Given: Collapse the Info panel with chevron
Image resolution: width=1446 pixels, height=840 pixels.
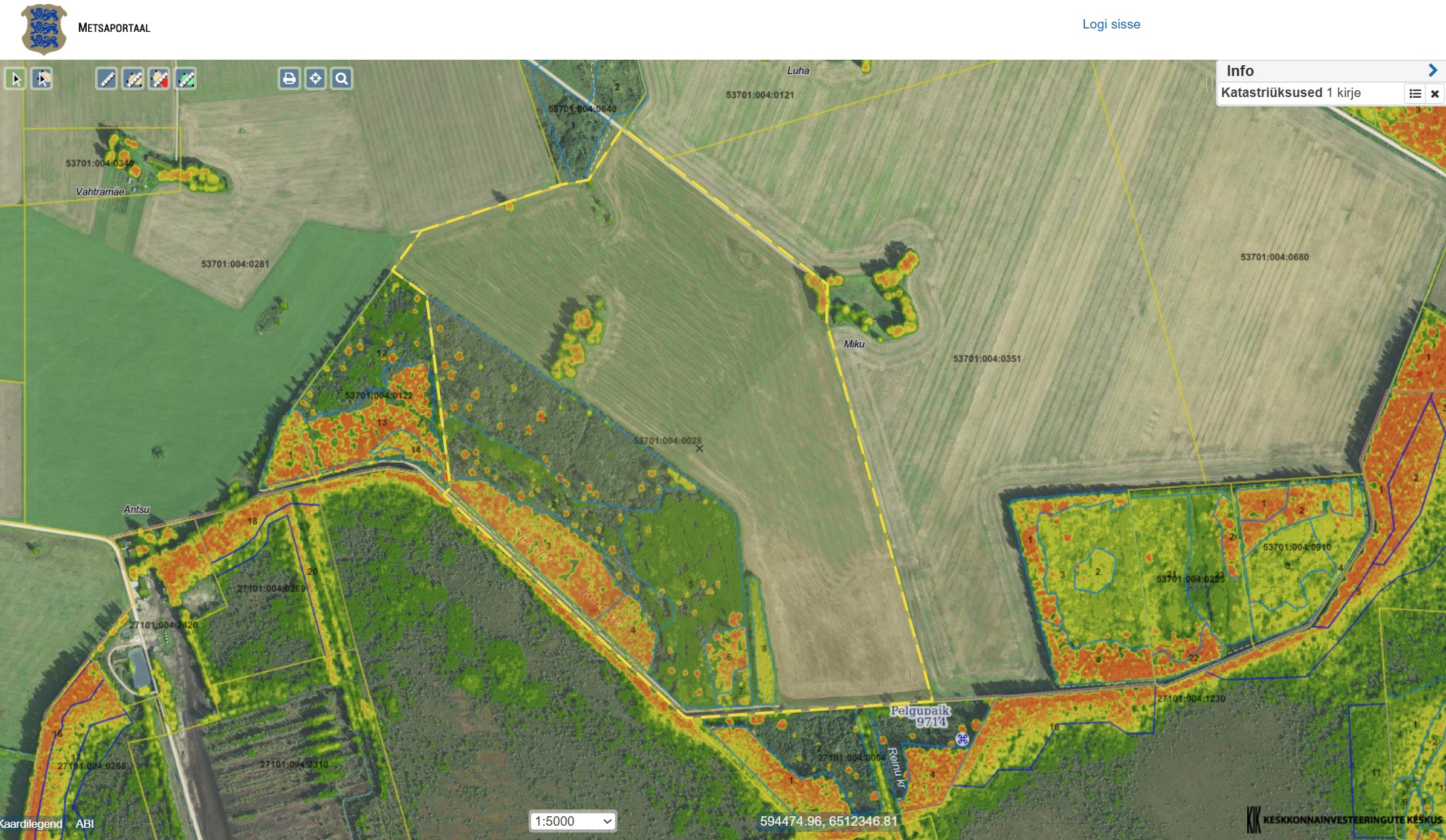Looking at the screenshot, I should click(1432, 71).
